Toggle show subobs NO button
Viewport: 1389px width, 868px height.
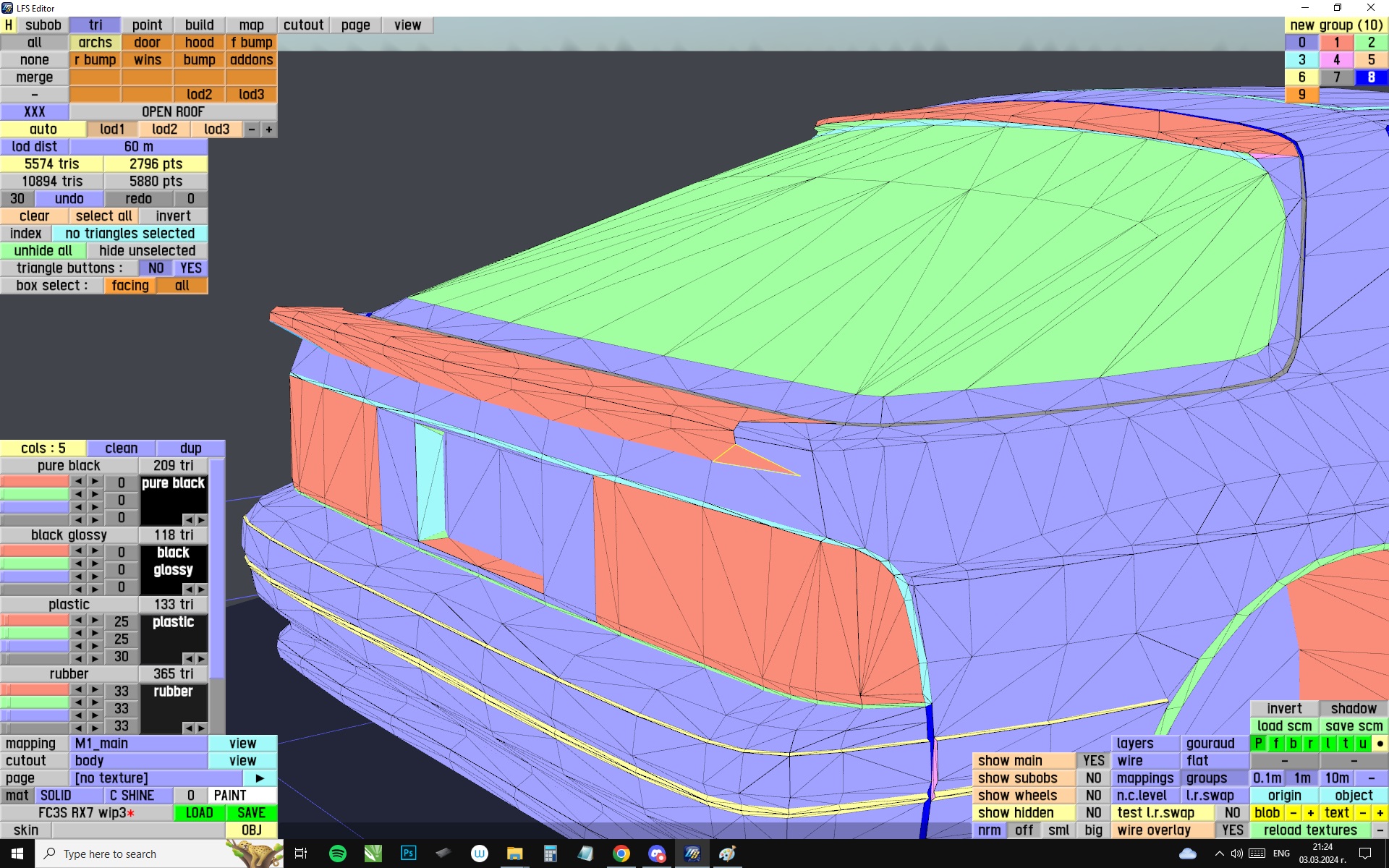coord(1093,778)
